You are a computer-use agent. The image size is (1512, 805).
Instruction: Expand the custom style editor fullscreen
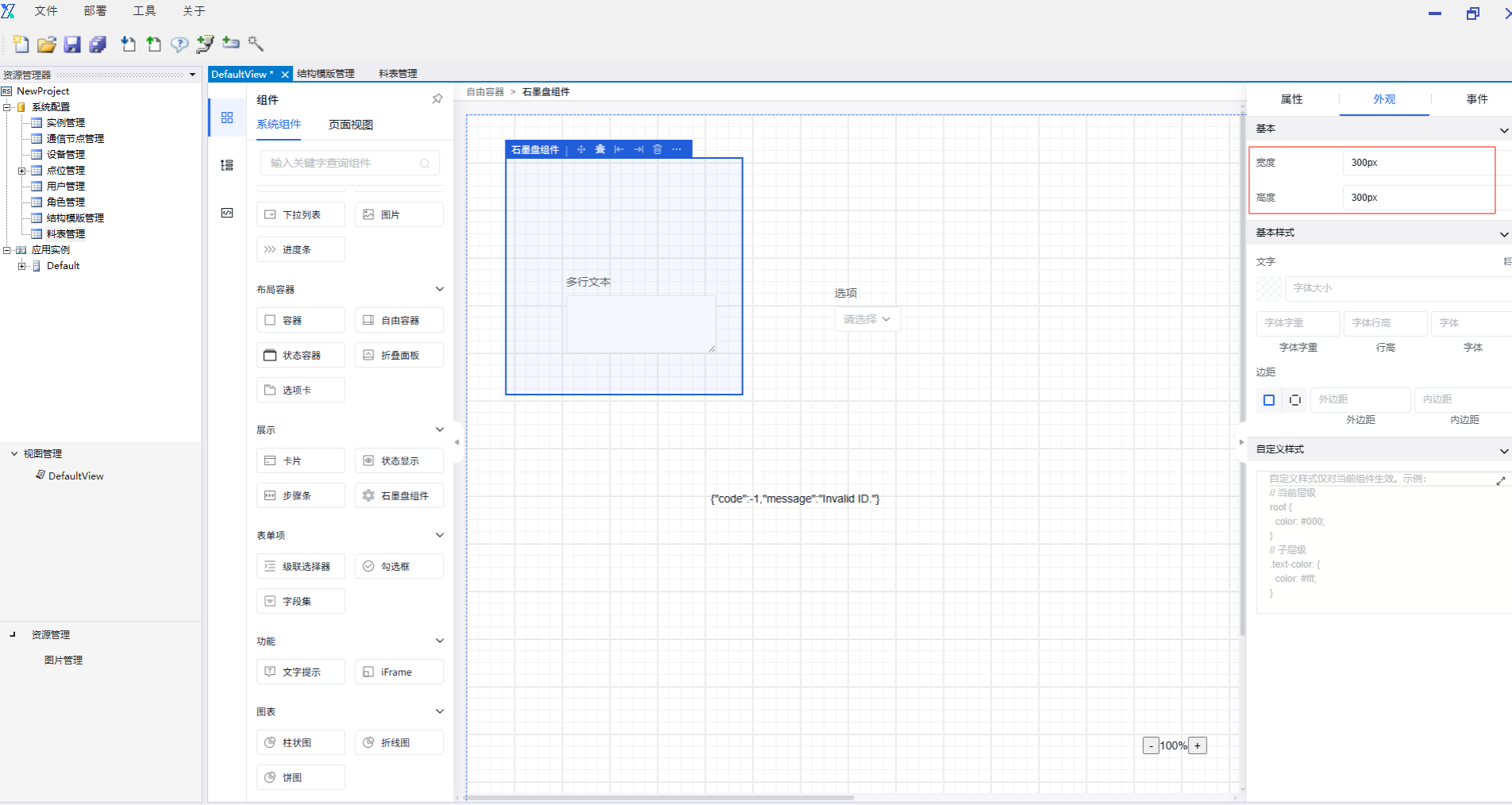click(x=1500, y=481)
